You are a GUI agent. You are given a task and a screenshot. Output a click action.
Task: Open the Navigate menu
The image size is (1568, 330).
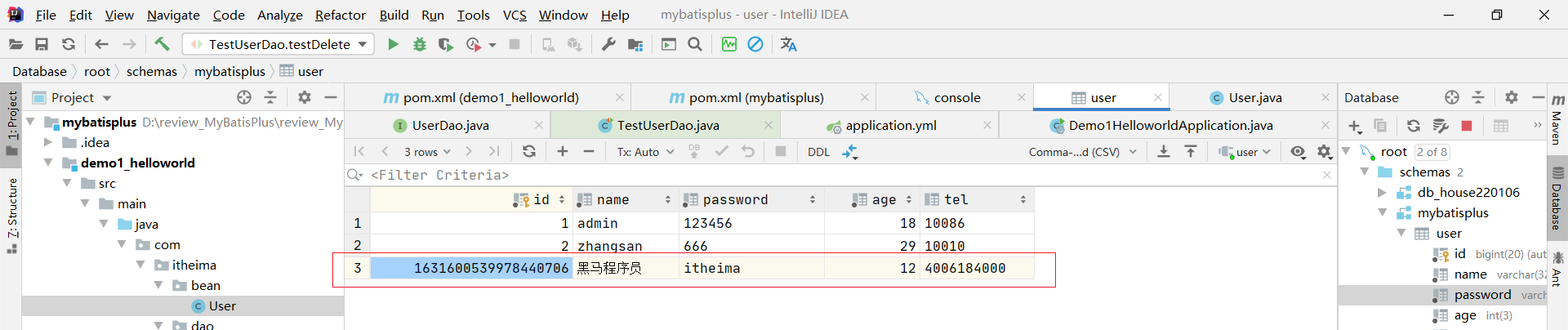click(x=173, y=15)
